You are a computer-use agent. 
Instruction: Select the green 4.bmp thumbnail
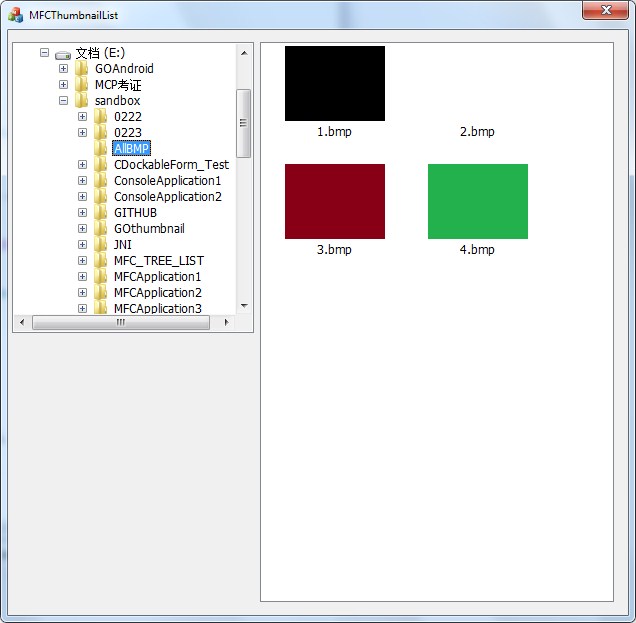[478, 201]
